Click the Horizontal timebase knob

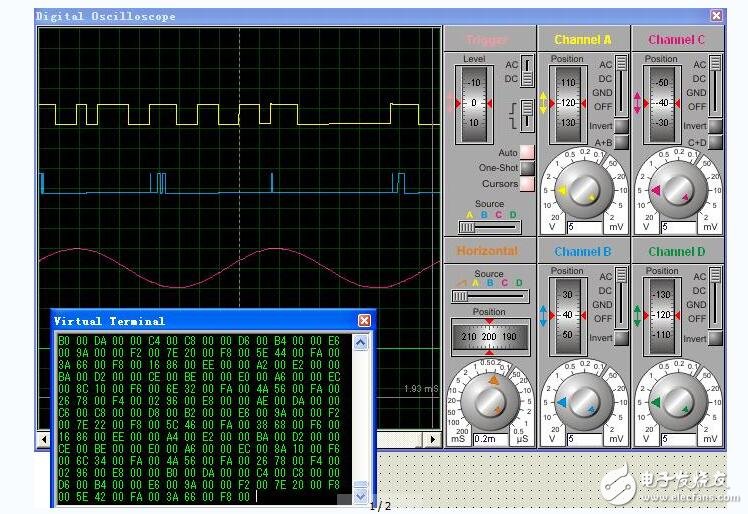(489, 402)
